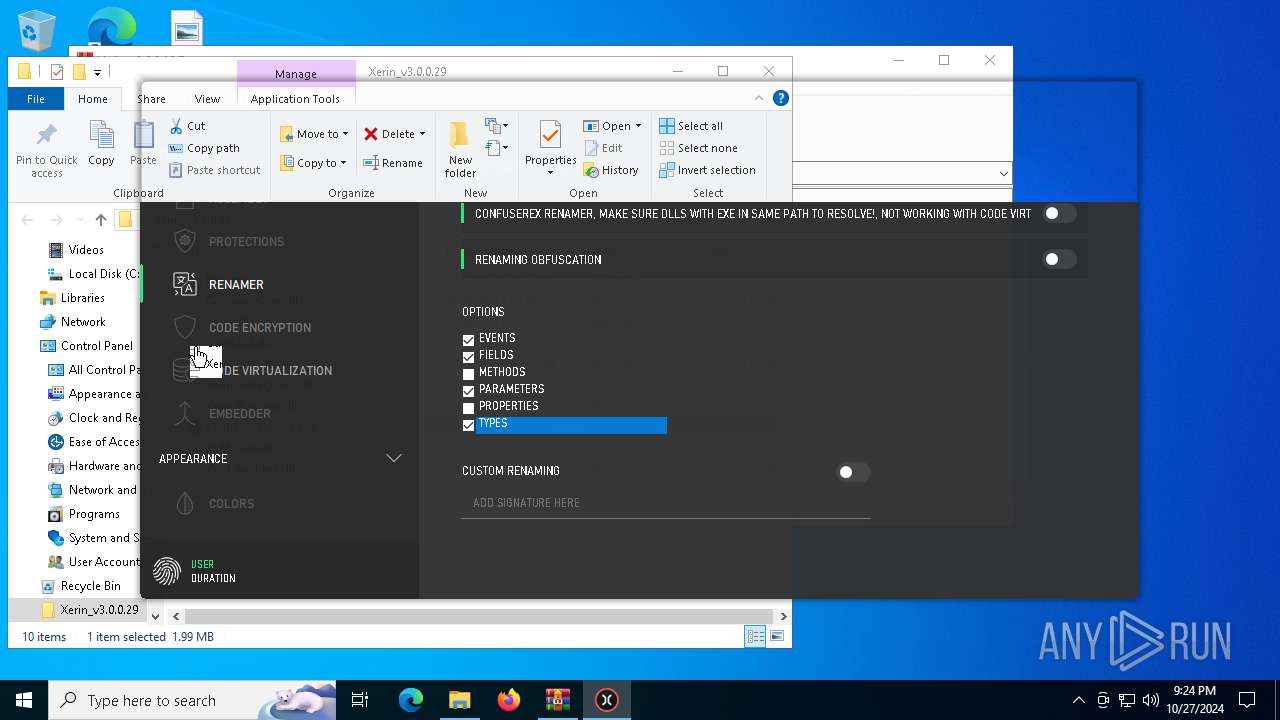Click the Copy icon in the ribbon
This screenshot has height=720, width=1280.
coord(101,135)
